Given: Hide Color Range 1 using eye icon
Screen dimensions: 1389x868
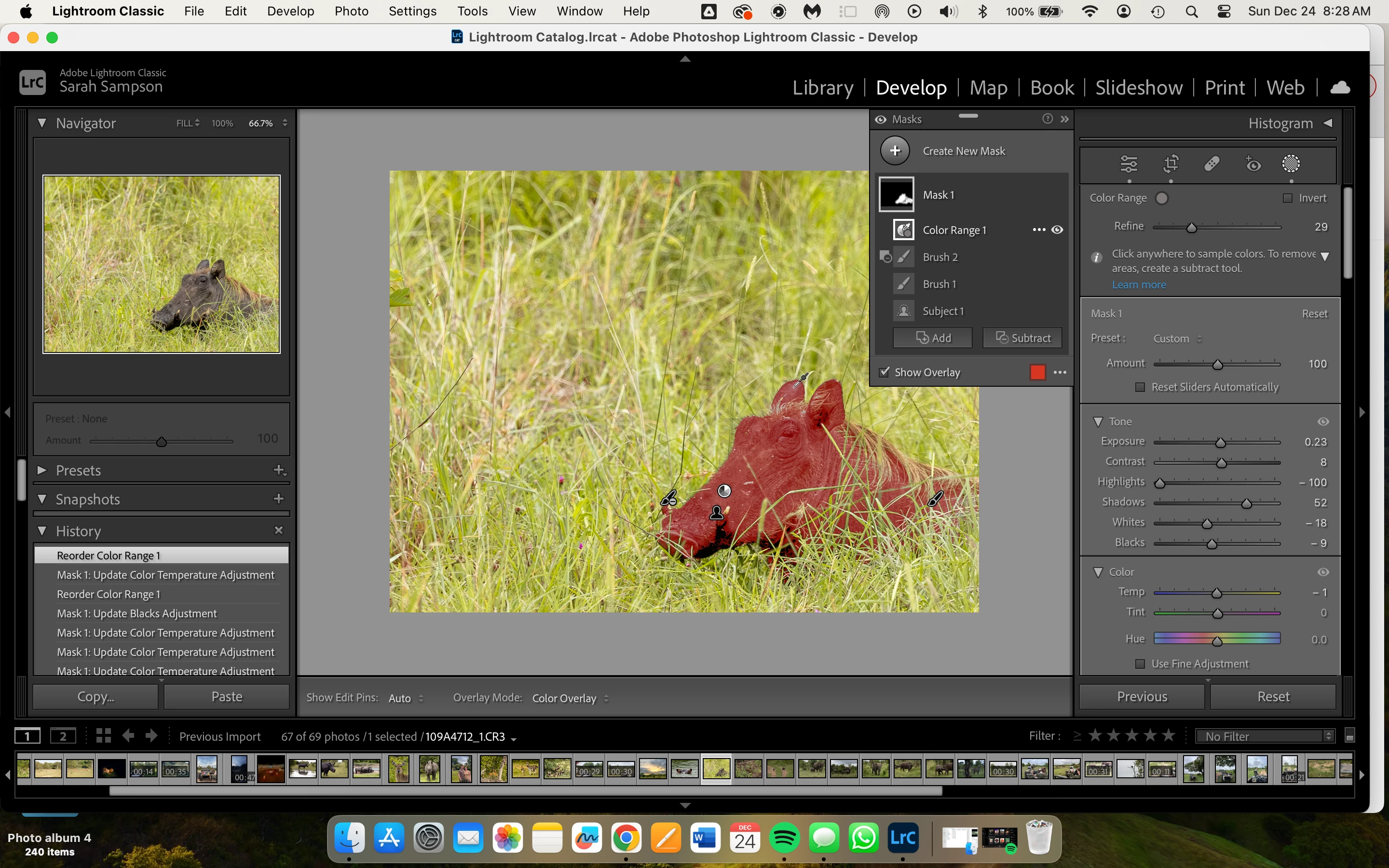Looking at the screenshot, I should coord(1057,230).
